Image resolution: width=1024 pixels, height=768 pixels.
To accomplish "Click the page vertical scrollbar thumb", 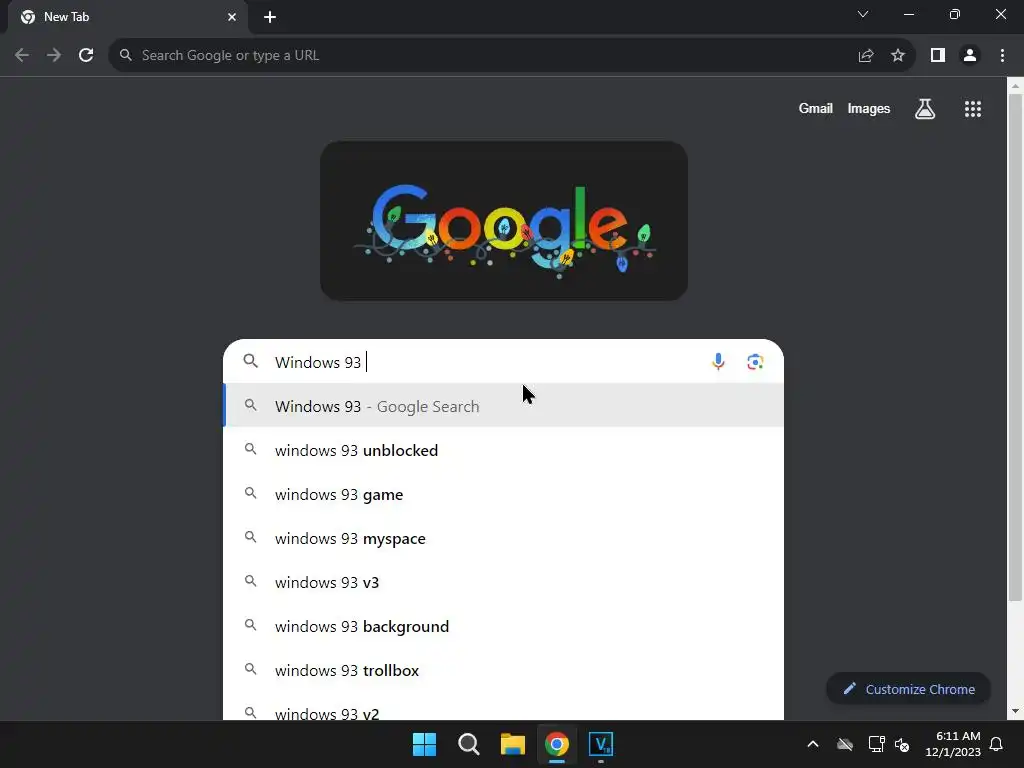I will click(x=1015, y=347).
